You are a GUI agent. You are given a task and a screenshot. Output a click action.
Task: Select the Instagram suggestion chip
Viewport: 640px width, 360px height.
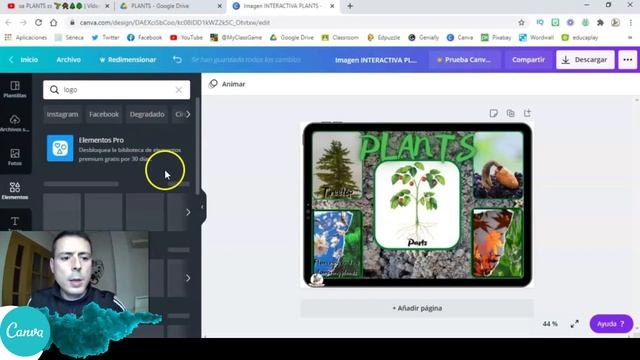(62, 114)
